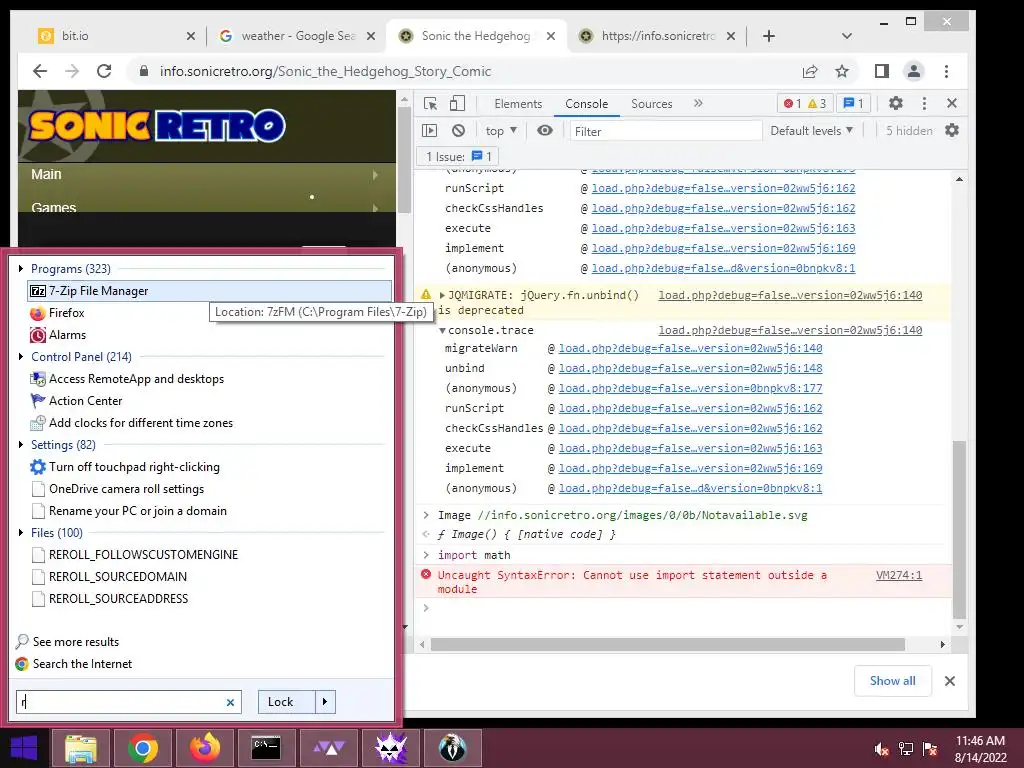Create a live expression with the eye icon
The image size is (1024, 768).
(545, 131)
